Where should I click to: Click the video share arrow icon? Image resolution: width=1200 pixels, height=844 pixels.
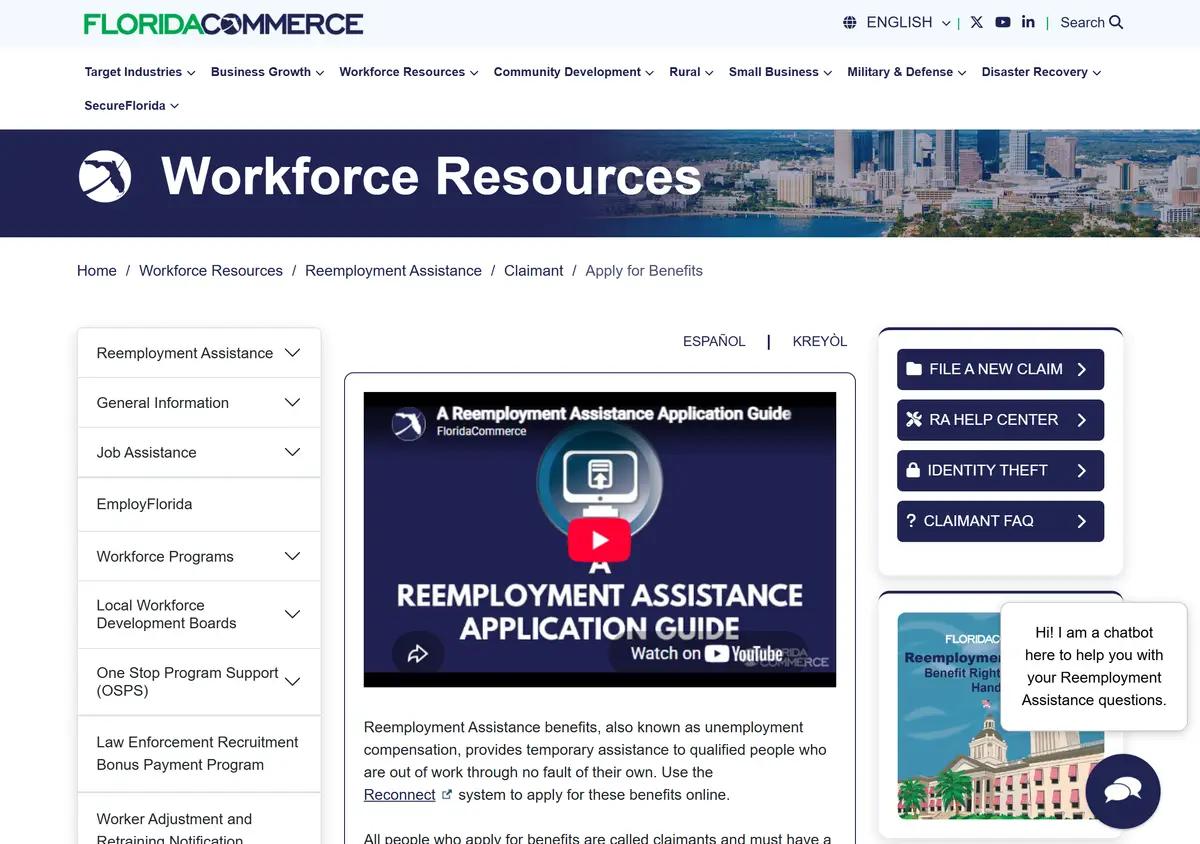tap(417, 654)
